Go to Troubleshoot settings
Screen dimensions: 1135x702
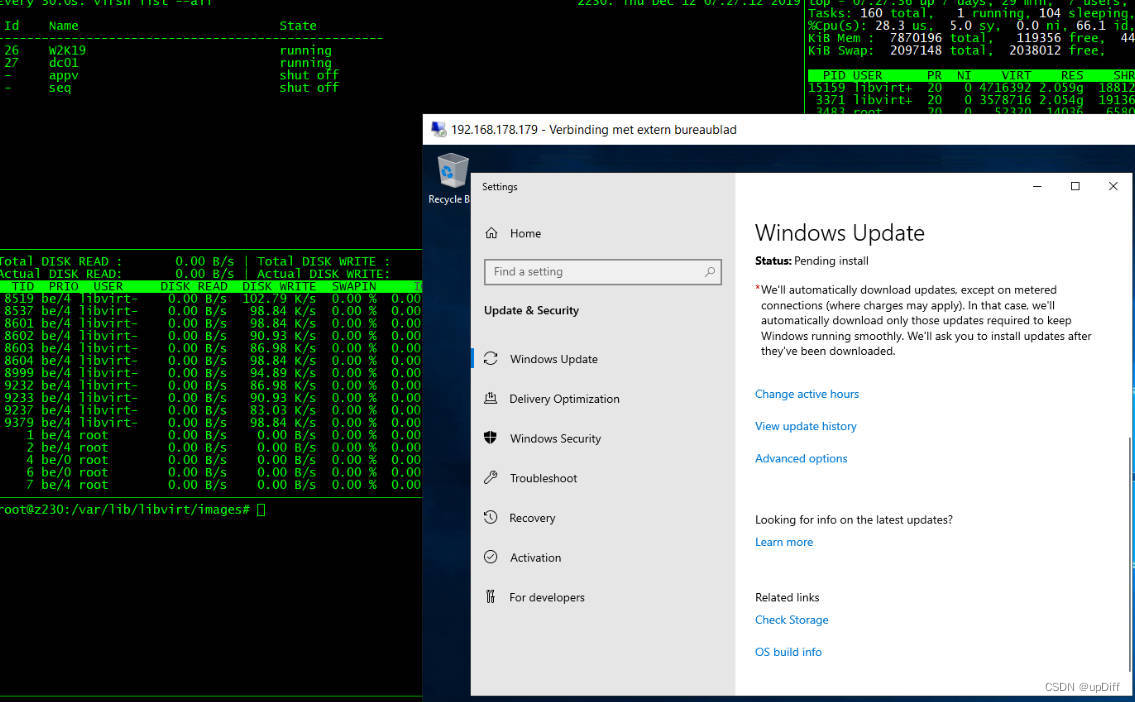[603, 478]
